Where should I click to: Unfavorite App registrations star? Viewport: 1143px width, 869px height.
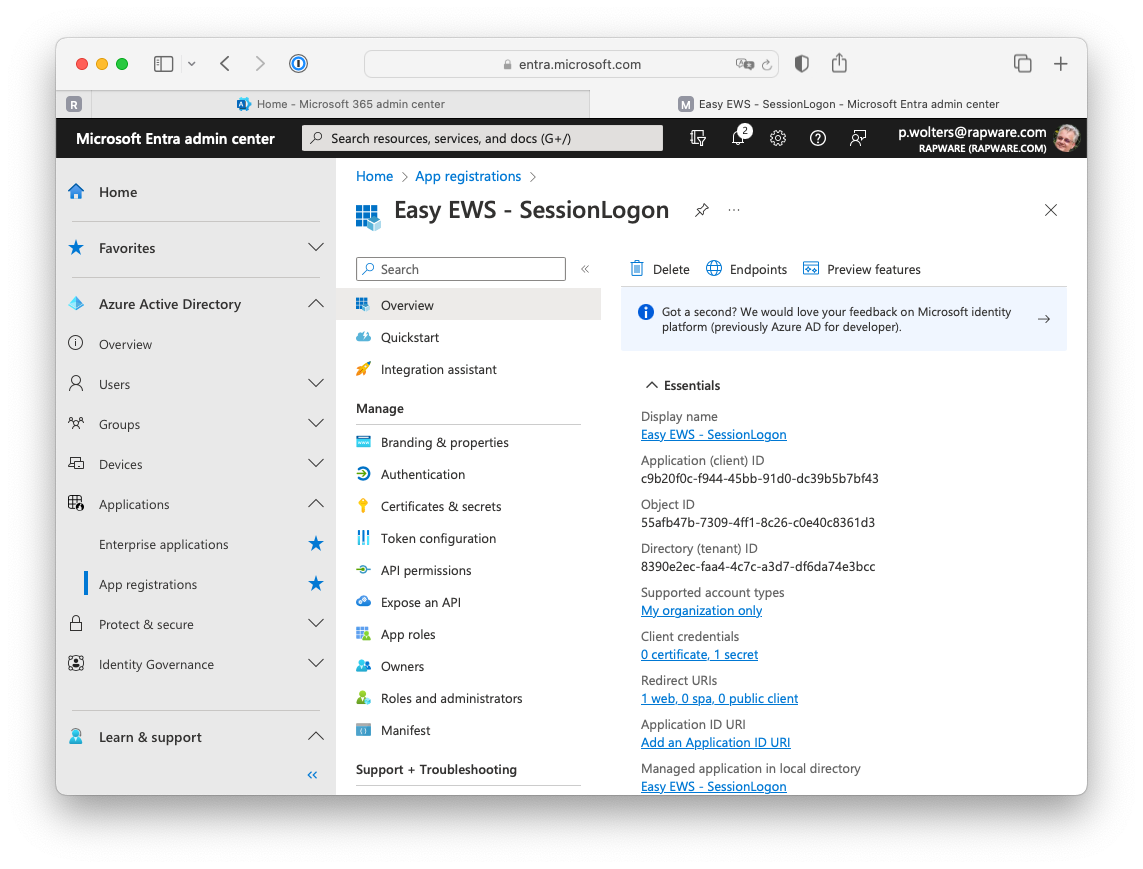(316, 584)
